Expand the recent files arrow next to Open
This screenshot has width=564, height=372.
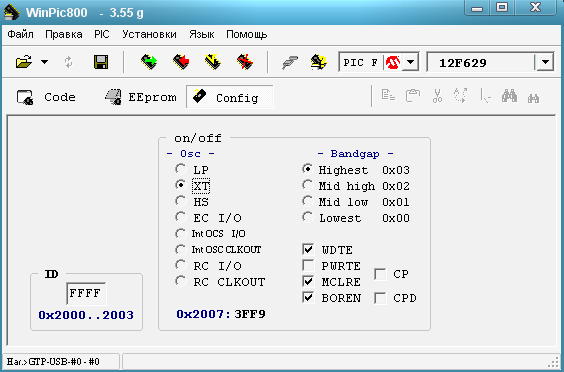point(44,62)
